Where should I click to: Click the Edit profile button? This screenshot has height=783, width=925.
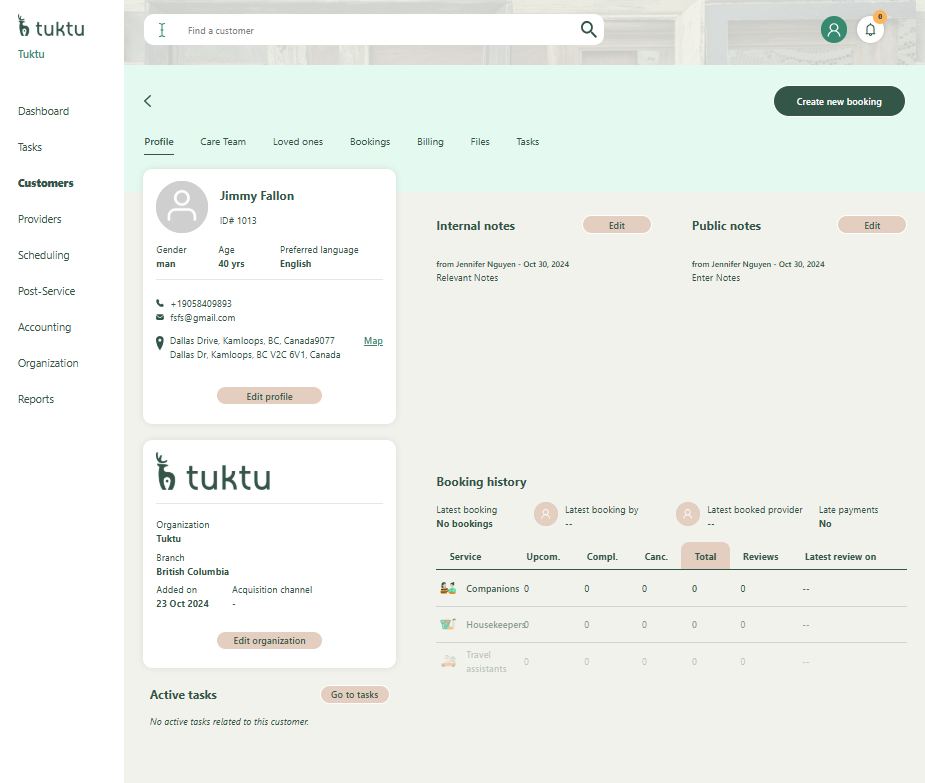(x=269, y=396)
